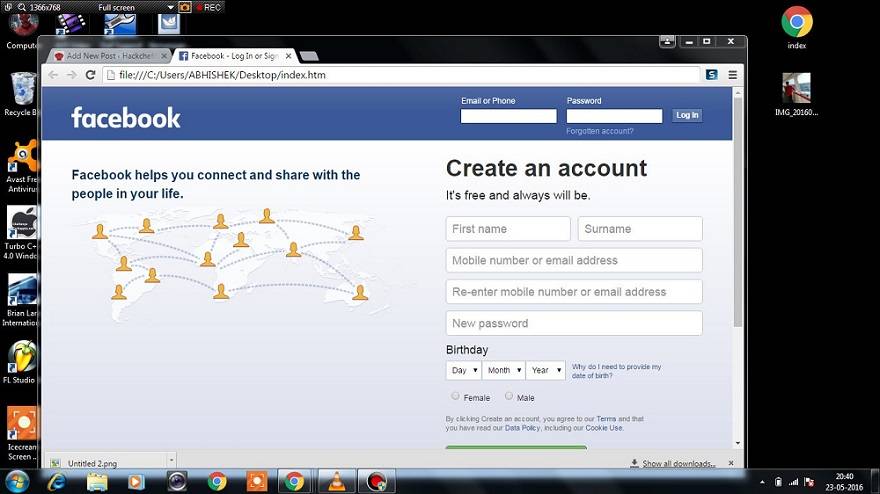Click the page vertical scrollbar thumb

click(x=738, y=212)
